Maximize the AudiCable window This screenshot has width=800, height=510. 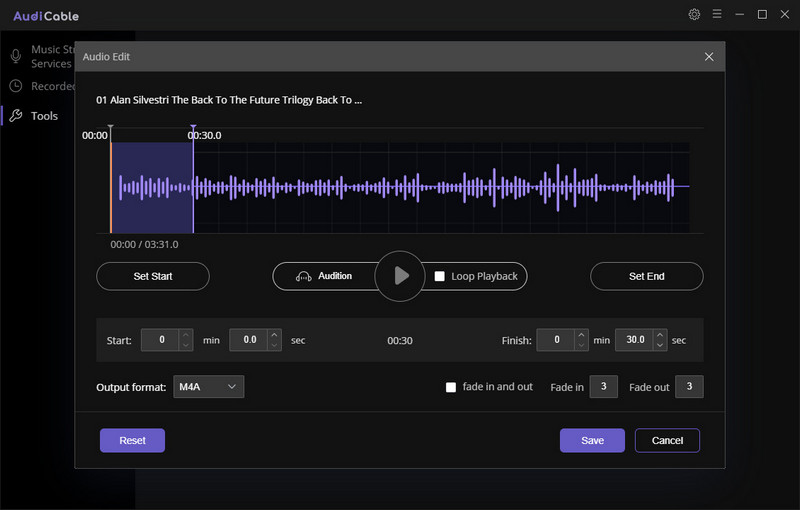coord(762,14)
